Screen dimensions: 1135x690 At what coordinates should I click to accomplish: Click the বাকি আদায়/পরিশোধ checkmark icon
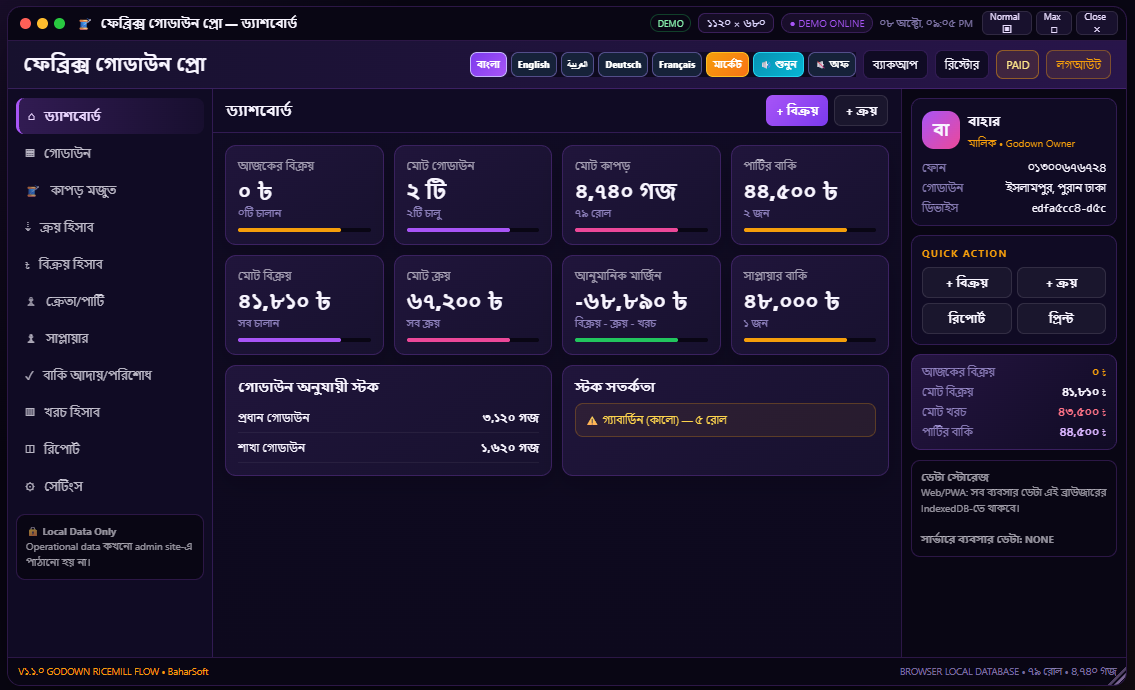[30, 375]
